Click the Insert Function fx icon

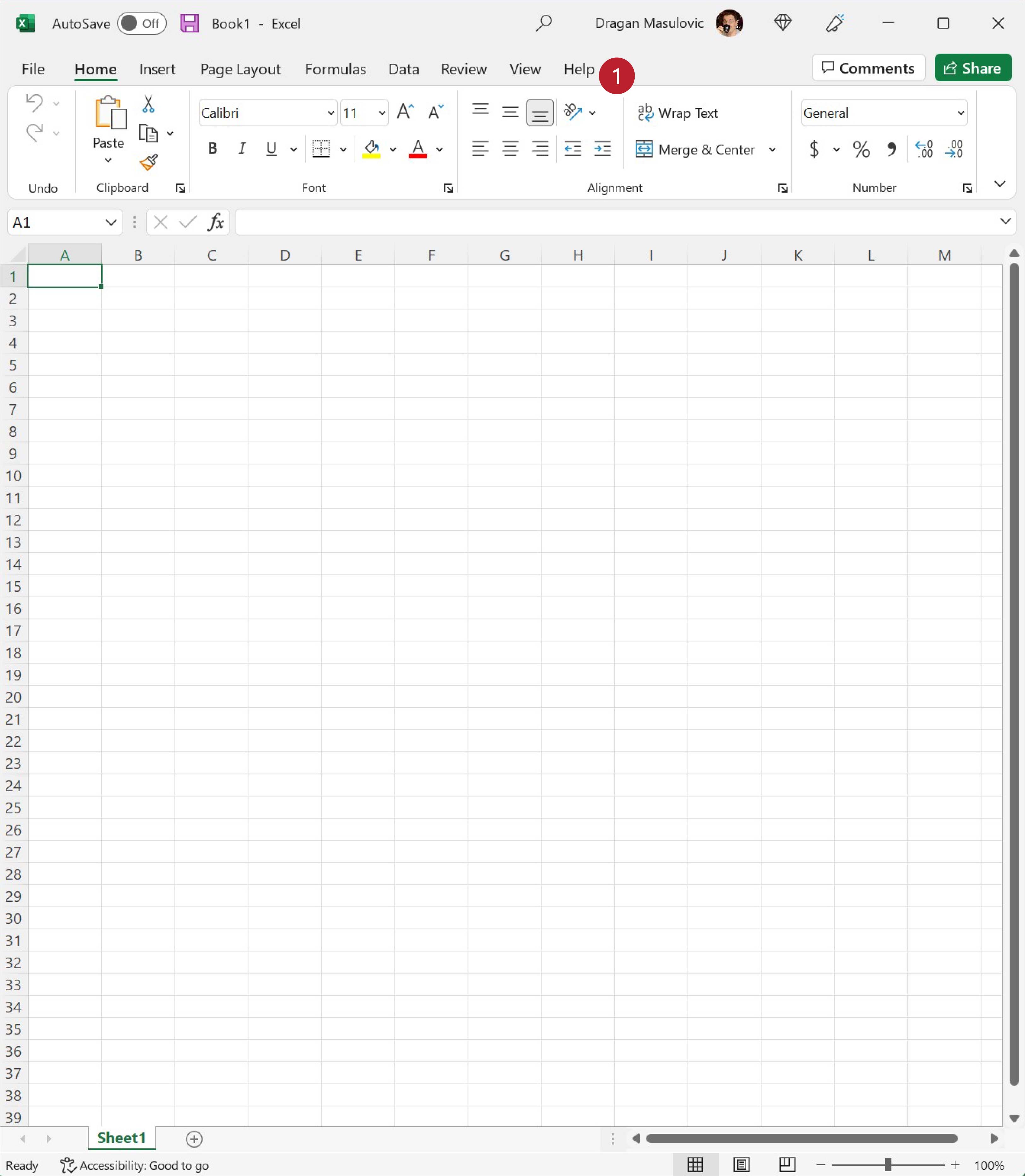(216, 222)
